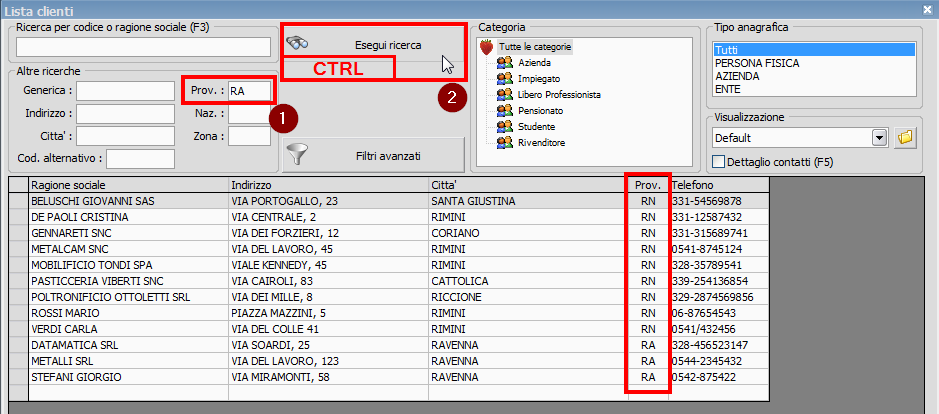This screenshot has width=939, height=414.
Task: Click the Tutte le categorie root icon
Action: coord(488,47)
